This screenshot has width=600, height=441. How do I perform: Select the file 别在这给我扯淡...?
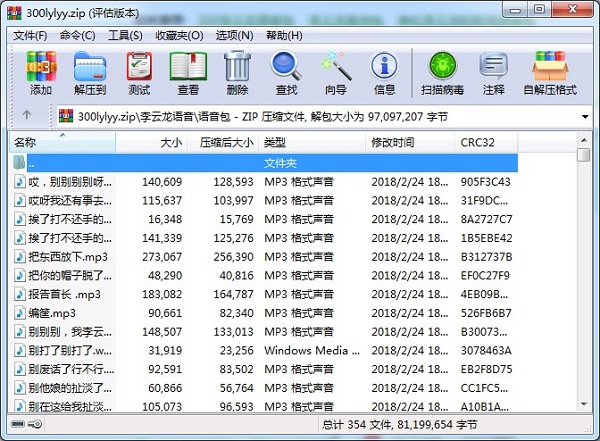click(x=70, y=406)
